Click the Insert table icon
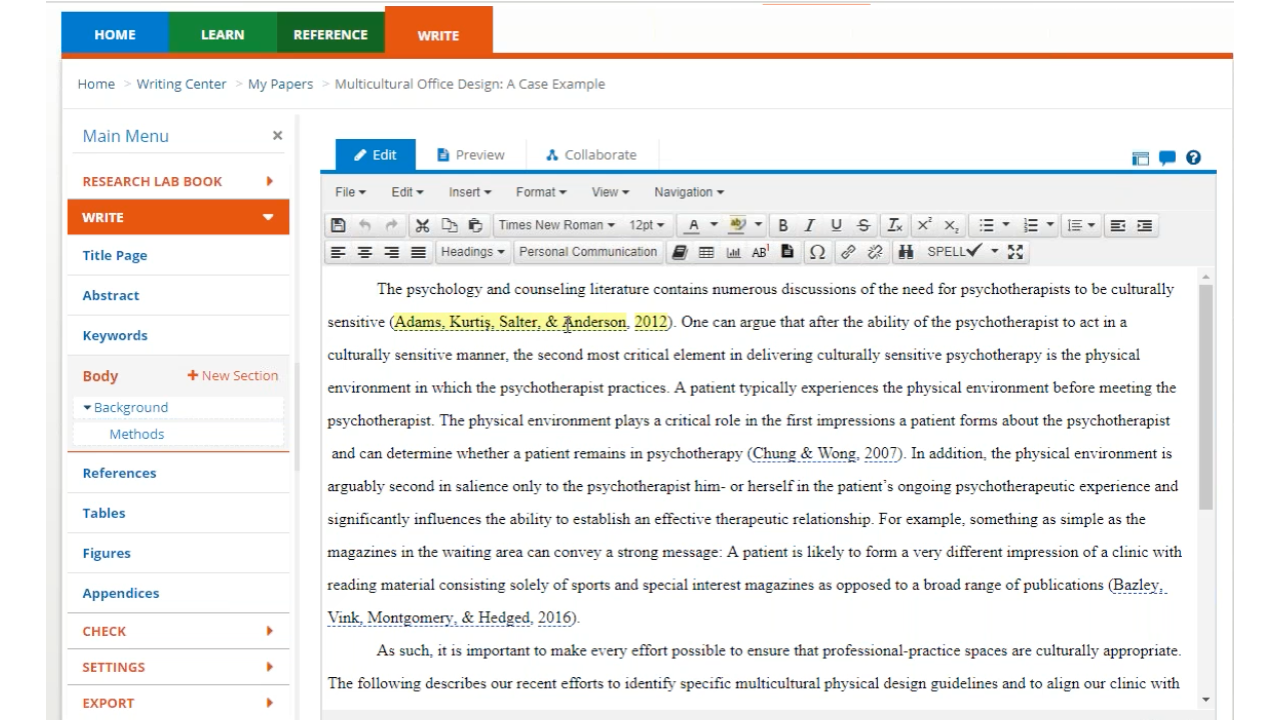The image size is (1280, 720). [x=706, y=252]
